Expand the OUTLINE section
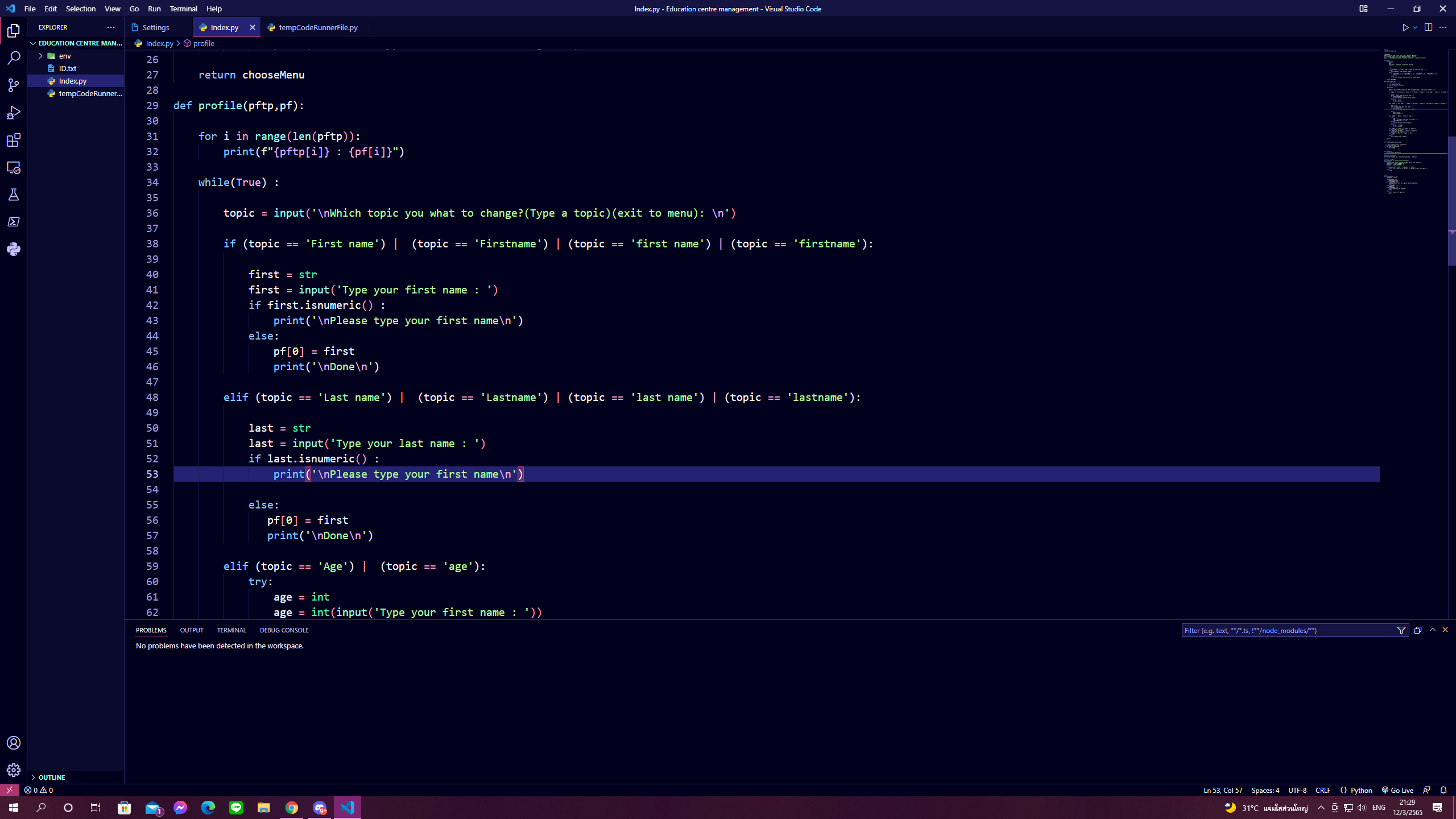The width and height of the screenshot is (1456, 819). 51,777
